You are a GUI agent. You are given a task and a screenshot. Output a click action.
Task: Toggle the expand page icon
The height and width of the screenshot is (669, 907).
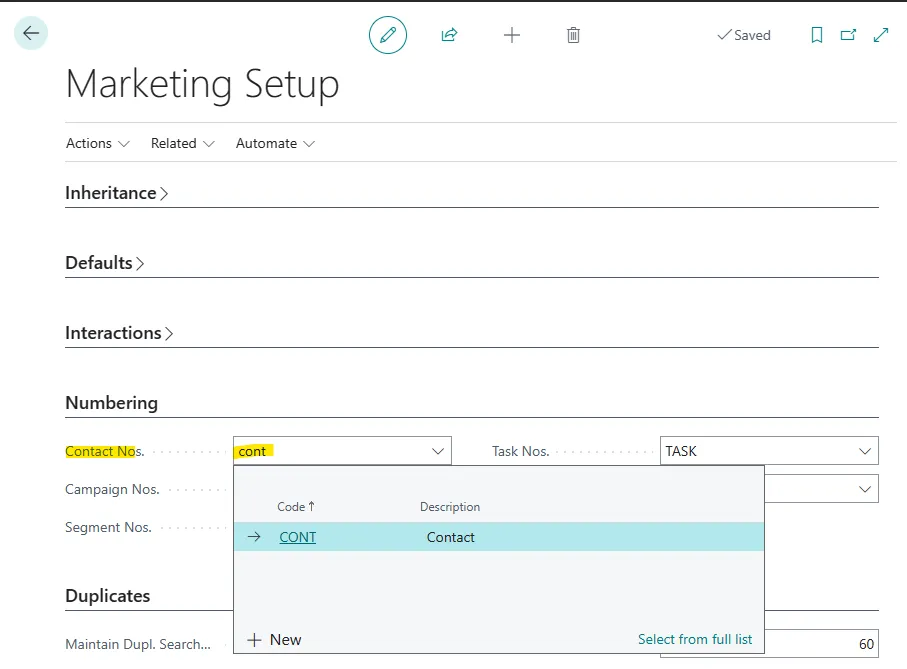pyautogui.click(x=880, y=35)
